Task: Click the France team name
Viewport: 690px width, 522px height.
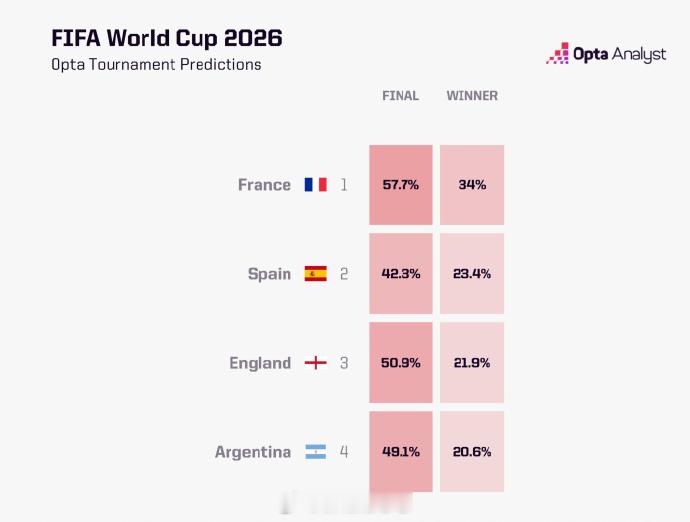Action: (264, 185)
